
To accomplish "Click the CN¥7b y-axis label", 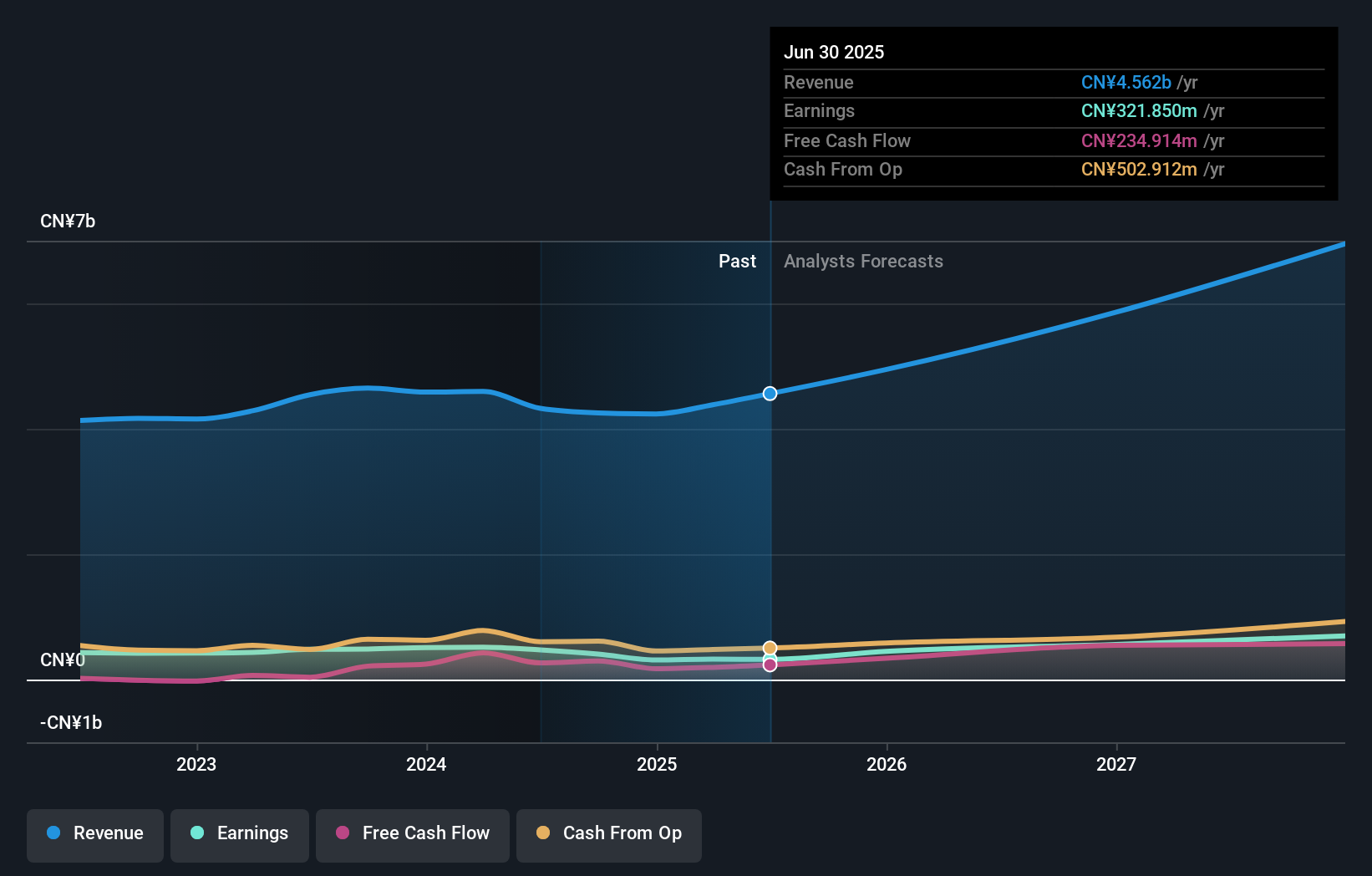I will [x=68, y=222].
